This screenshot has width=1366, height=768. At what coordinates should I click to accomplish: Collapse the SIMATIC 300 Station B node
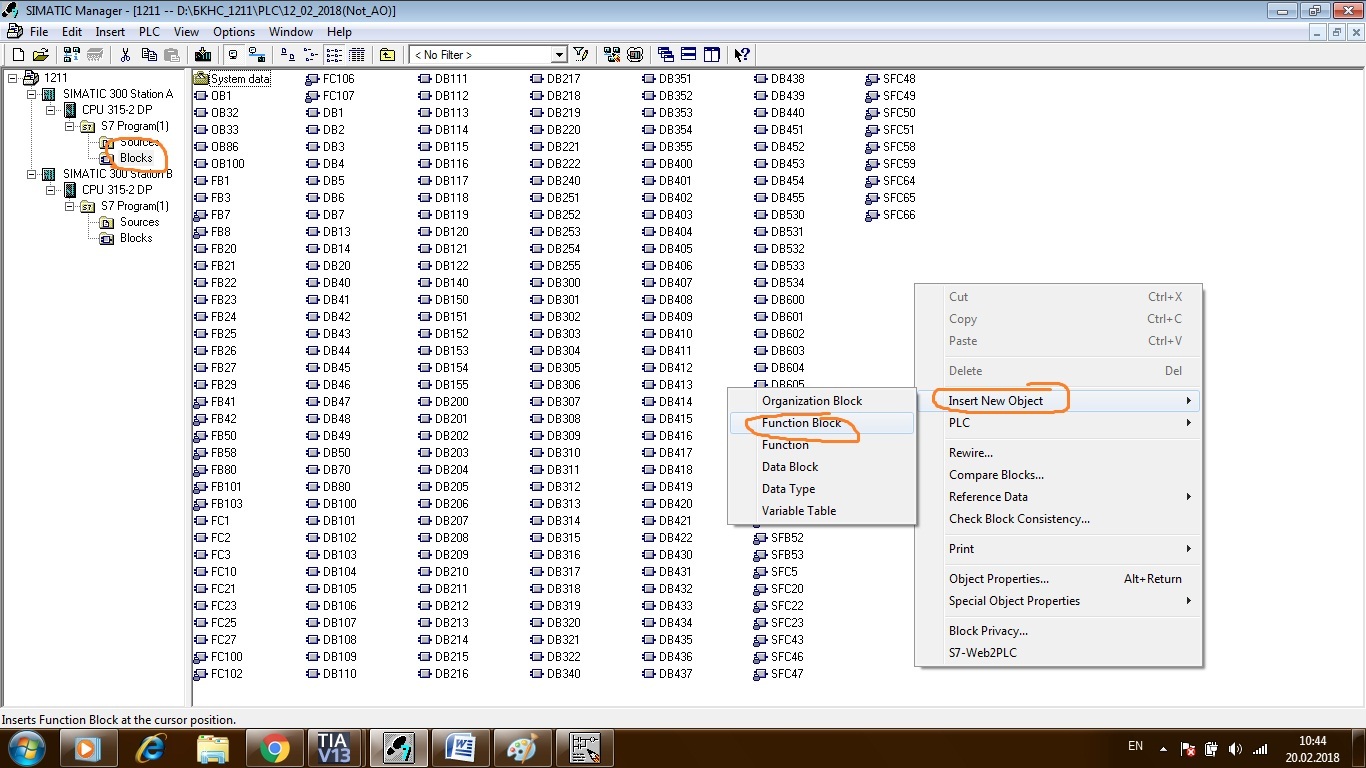32,174
